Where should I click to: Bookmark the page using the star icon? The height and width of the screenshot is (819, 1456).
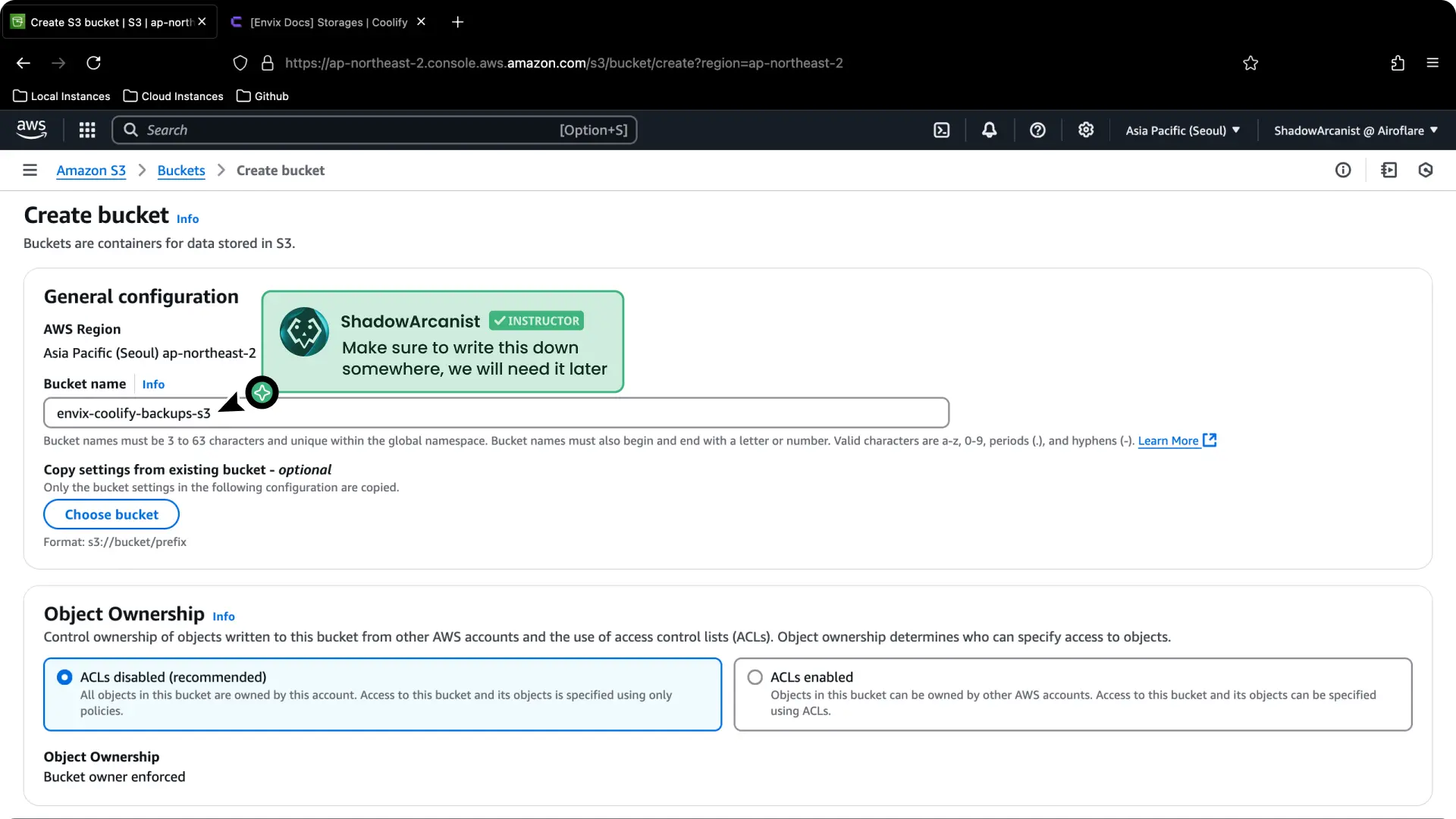(1250, 63)
